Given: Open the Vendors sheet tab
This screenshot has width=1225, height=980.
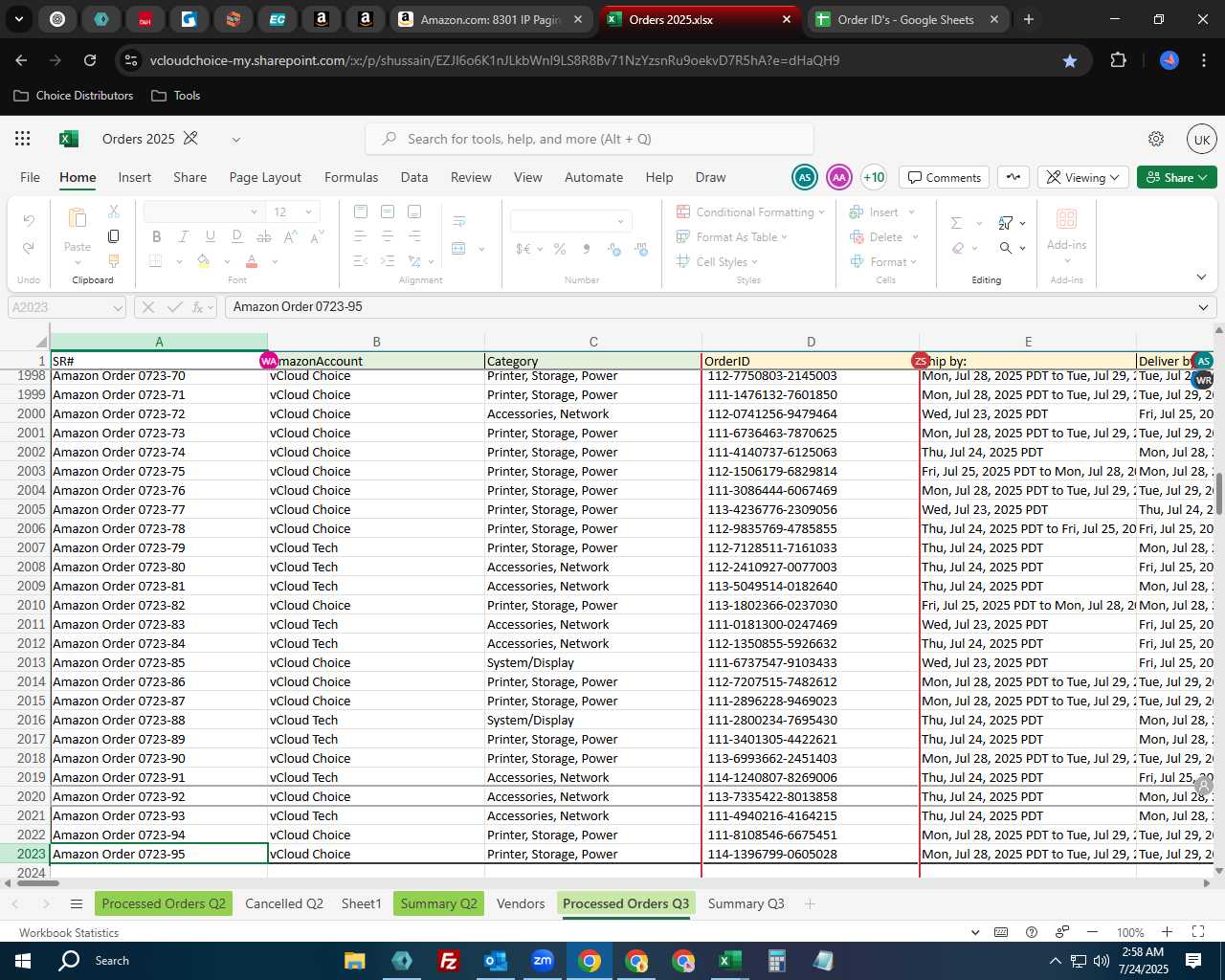Looking at the screenshot, I should 521,903.
